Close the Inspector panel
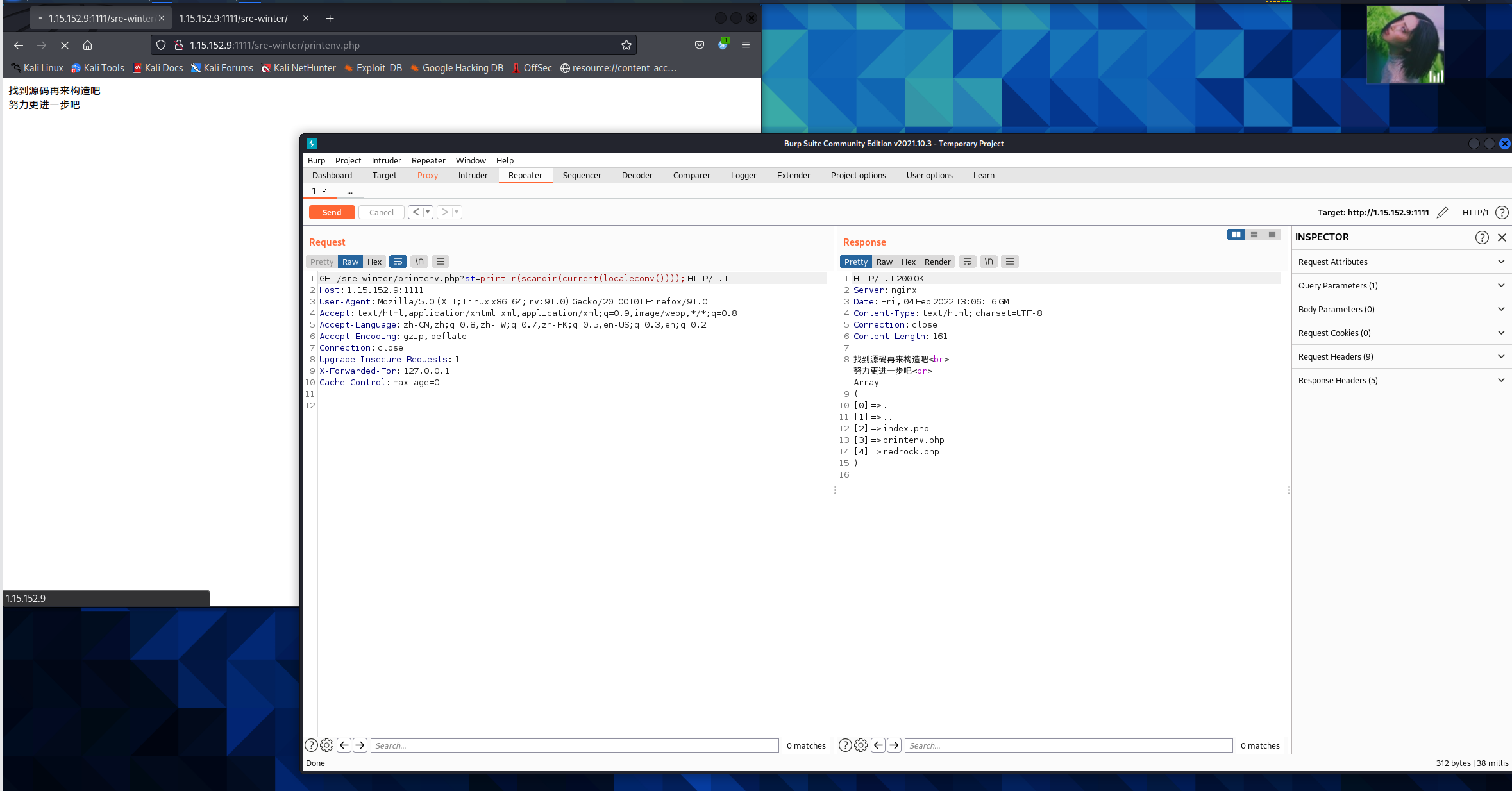Screen dimensions: 1512x791 (x=1502, y=237)
